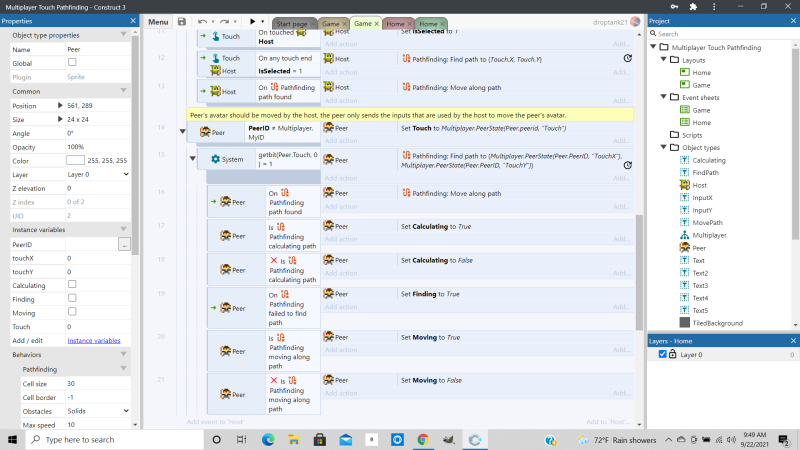The image size is (800, 450).
Task: Click the System gear icon in event 15
Action: coord(215,159)
